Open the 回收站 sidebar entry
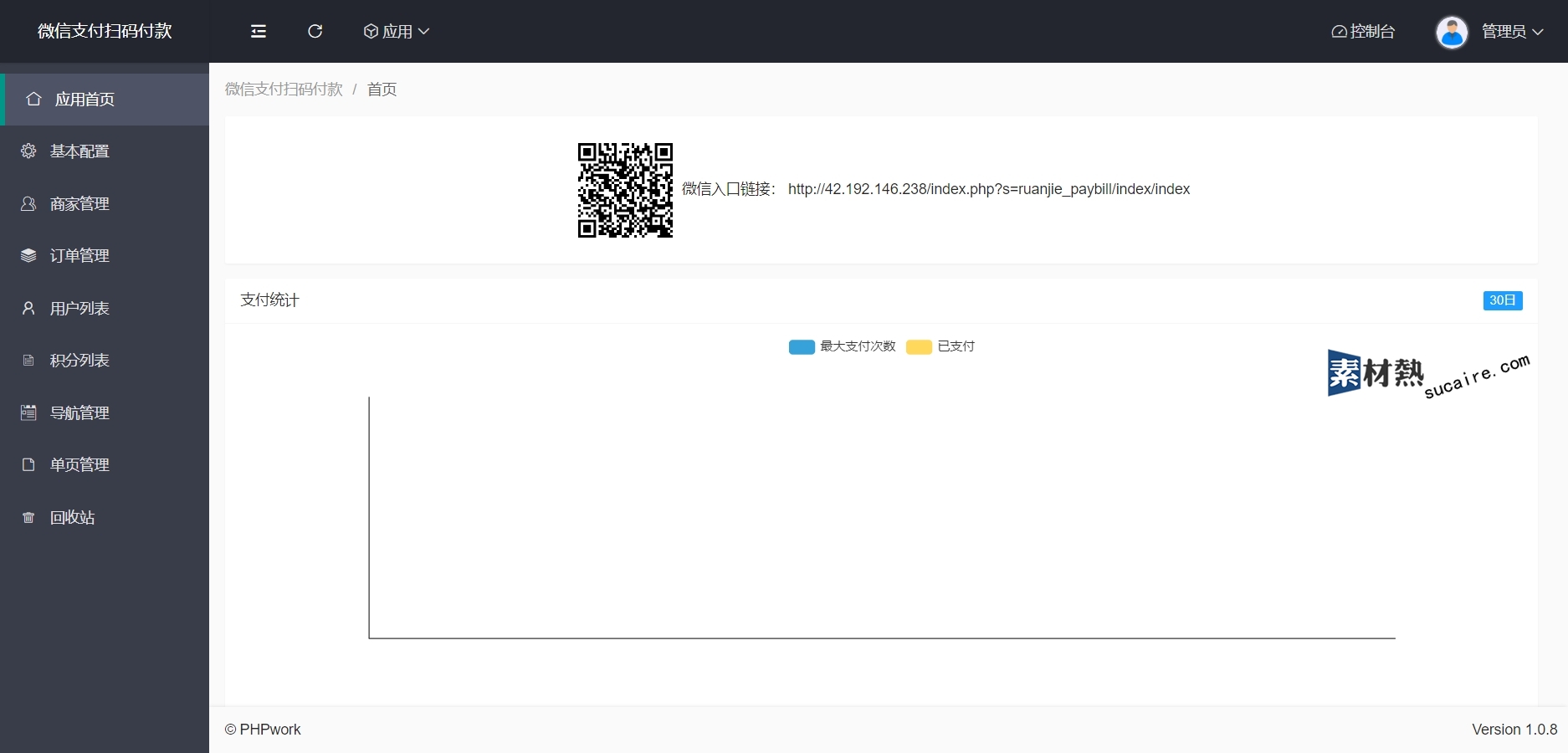The width and height of the screenshot is (1568, 753). pyautogui.click(x=105, y=517)
